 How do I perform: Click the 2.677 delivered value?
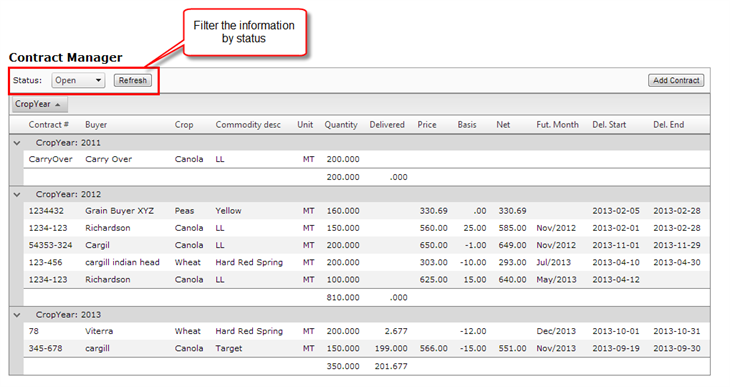click(x=396, y=332)
